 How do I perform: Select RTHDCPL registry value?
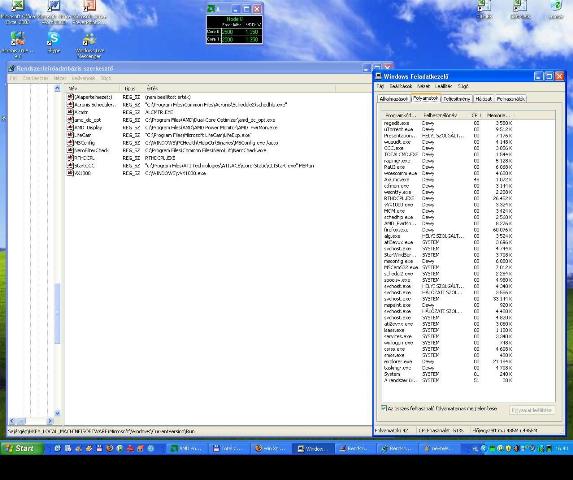(x=80, y=158)
